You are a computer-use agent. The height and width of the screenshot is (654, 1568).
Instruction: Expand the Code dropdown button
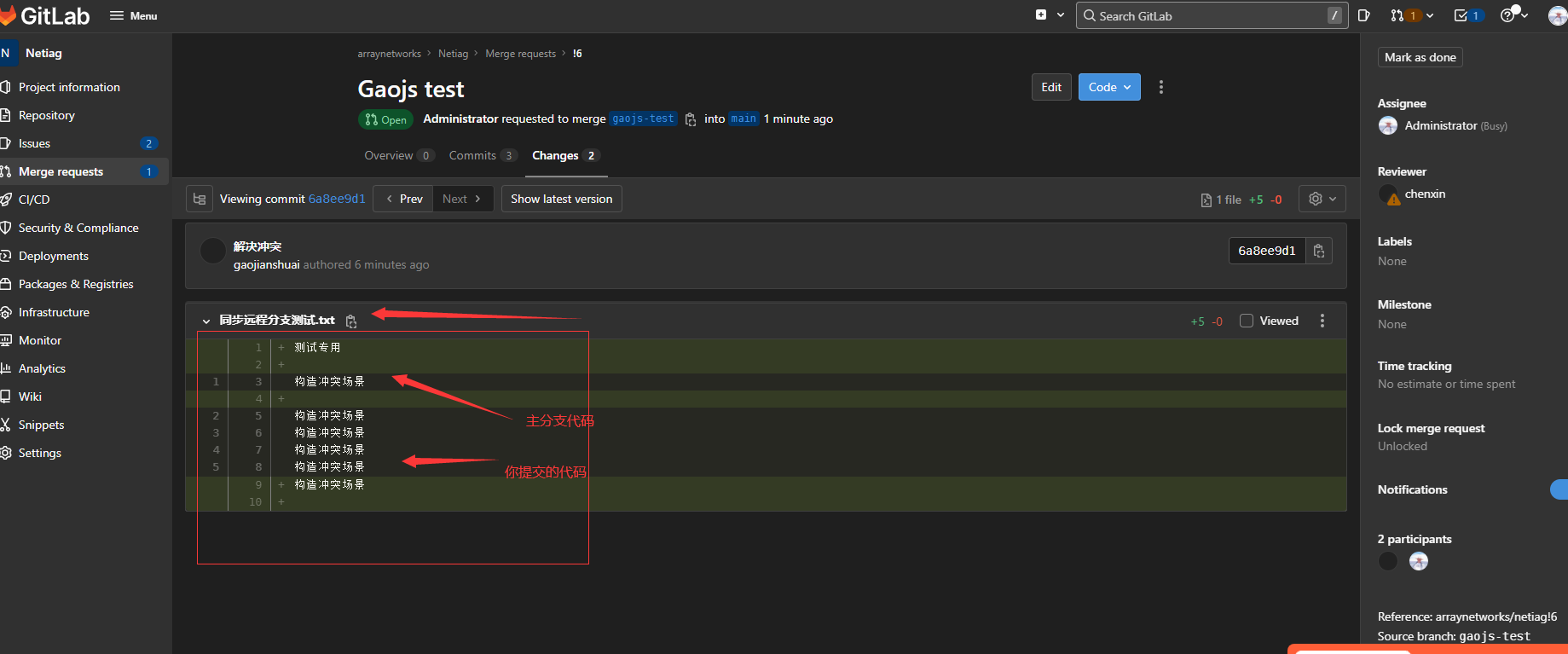1109,87
